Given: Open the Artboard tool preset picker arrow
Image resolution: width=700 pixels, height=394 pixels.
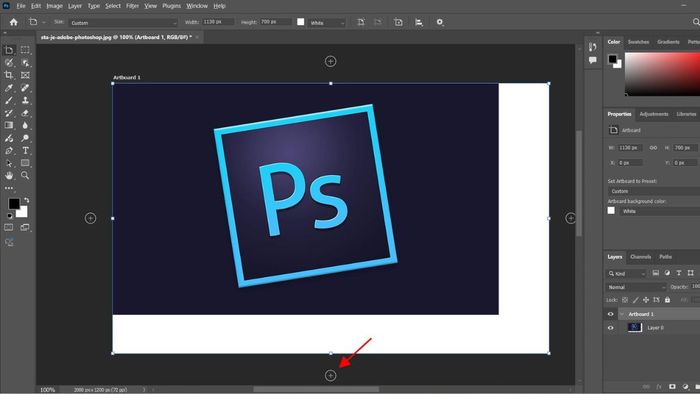Looking at the screenshot, I should (44, 22).
